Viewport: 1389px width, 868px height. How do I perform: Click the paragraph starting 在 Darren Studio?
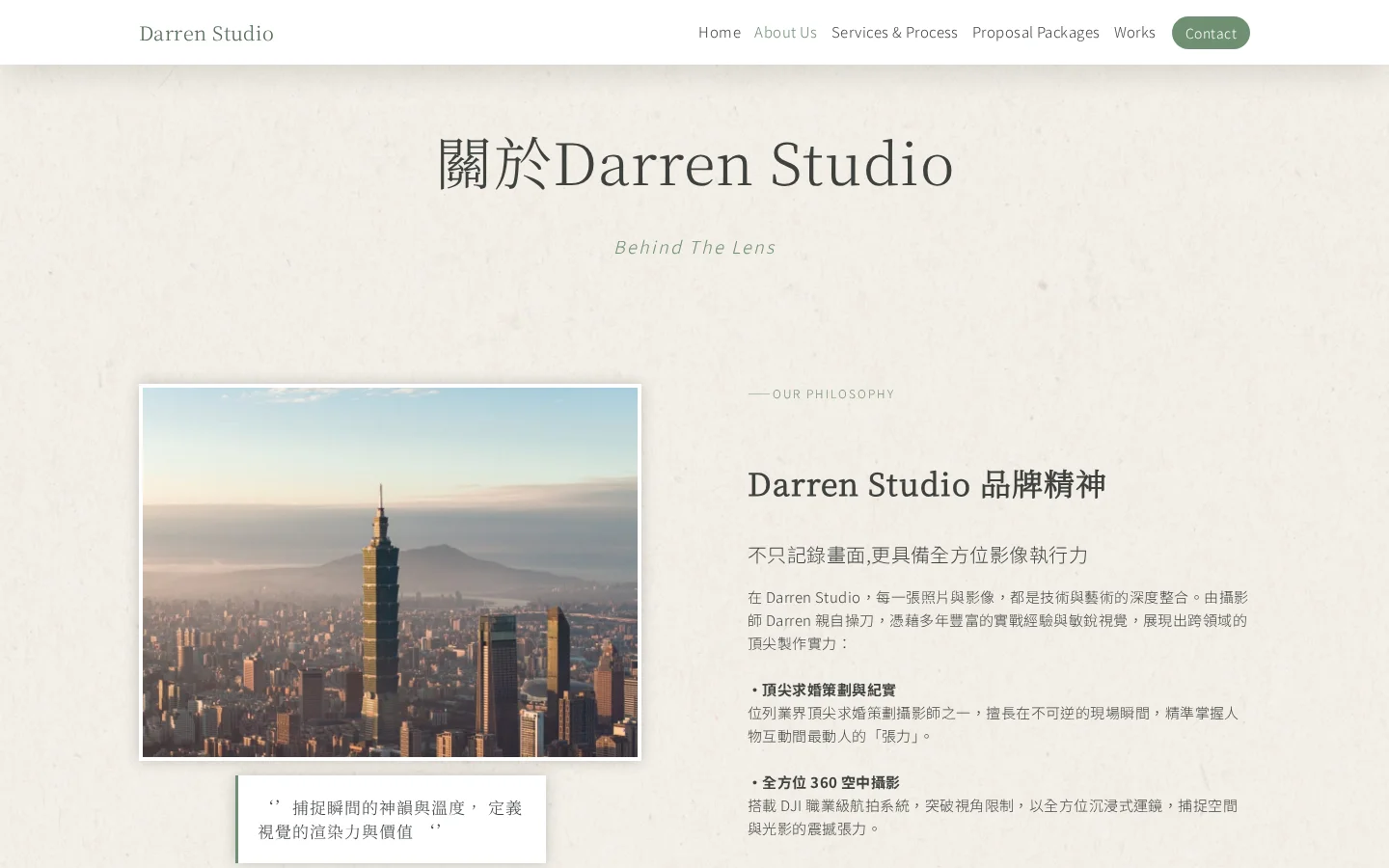click(x=997, y=620)
